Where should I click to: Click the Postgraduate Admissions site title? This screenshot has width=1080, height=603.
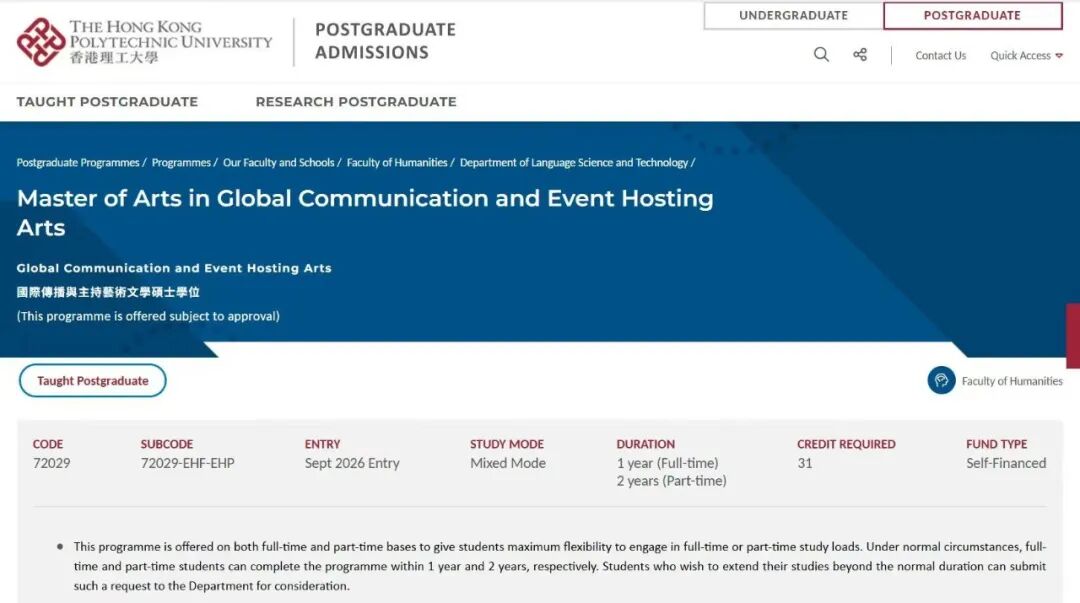point(385,41)
